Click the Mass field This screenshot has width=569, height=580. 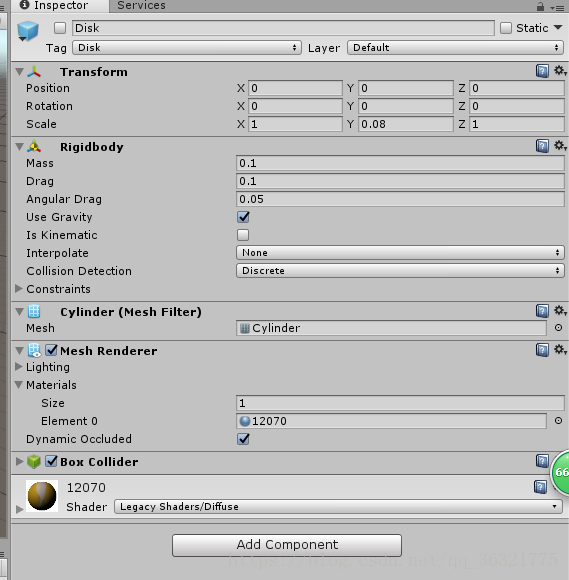coord(400,163)
